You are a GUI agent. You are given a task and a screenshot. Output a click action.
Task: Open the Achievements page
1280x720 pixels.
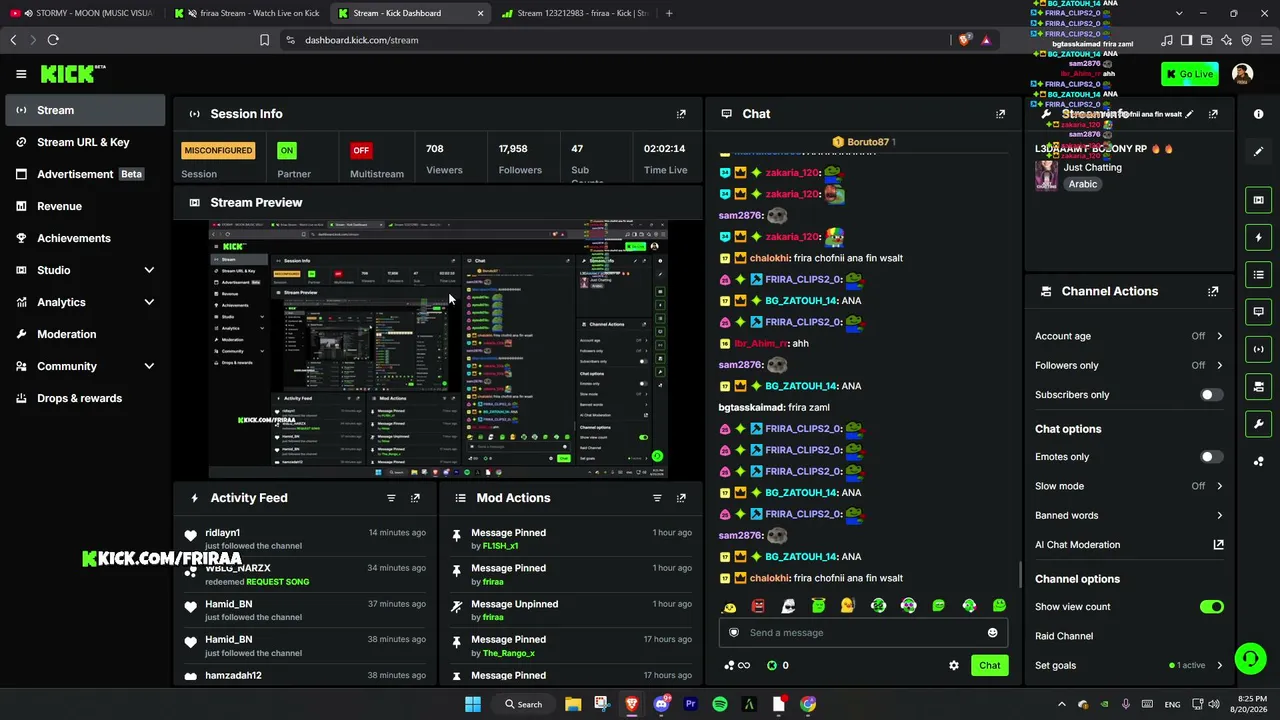coord(85,238)
